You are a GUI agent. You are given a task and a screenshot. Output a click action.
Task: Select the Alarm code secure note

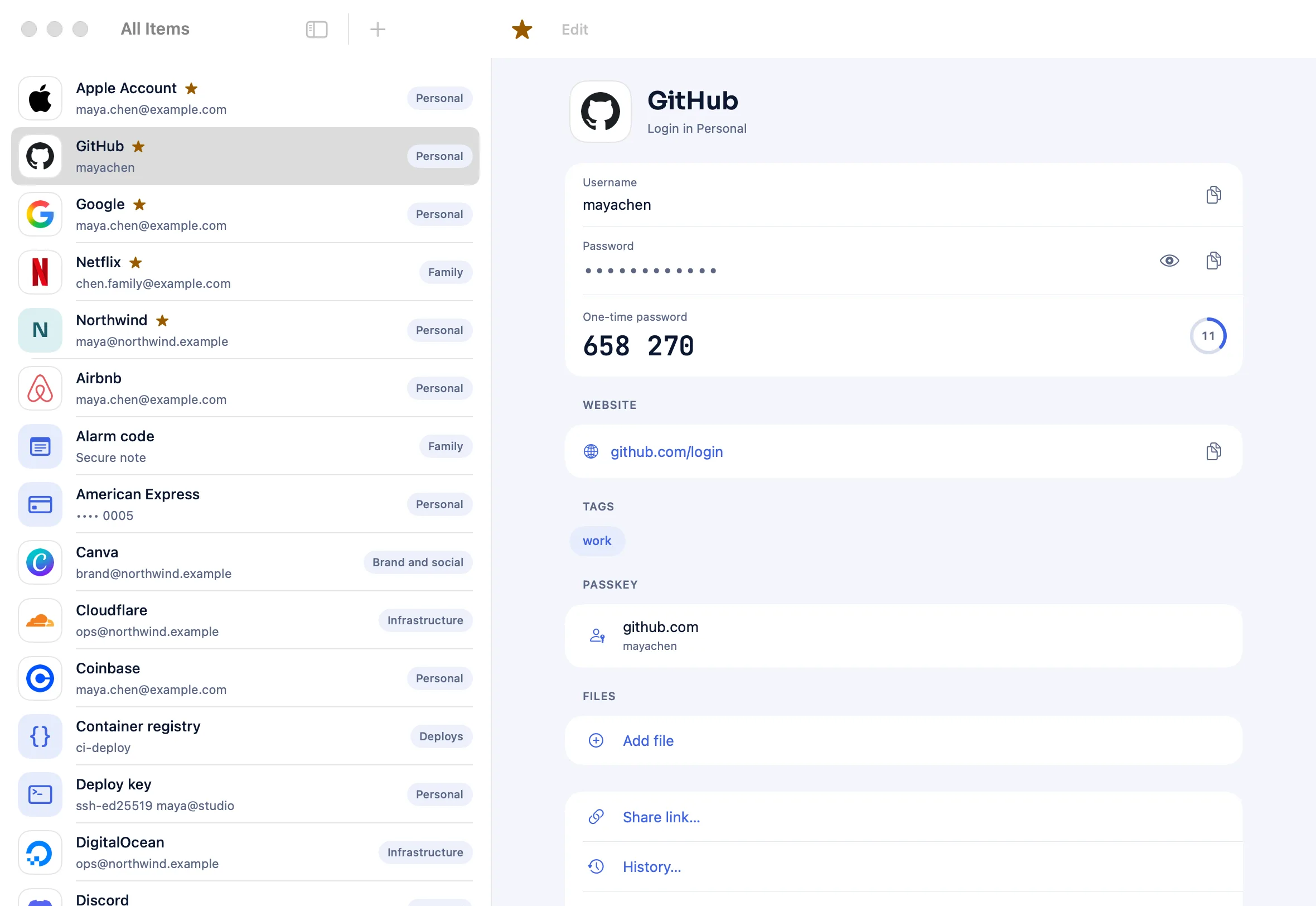coord(245,446)
